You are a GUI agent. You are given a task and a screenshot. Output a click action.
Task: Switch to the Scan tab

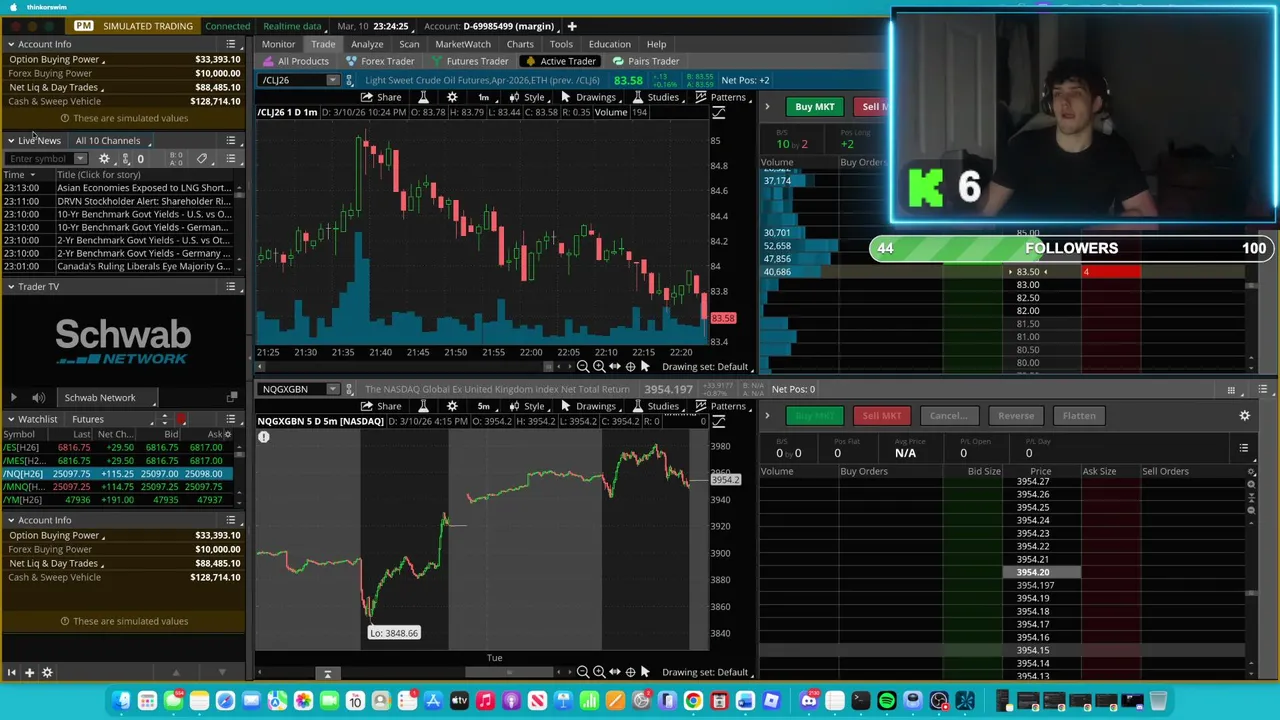409,44
